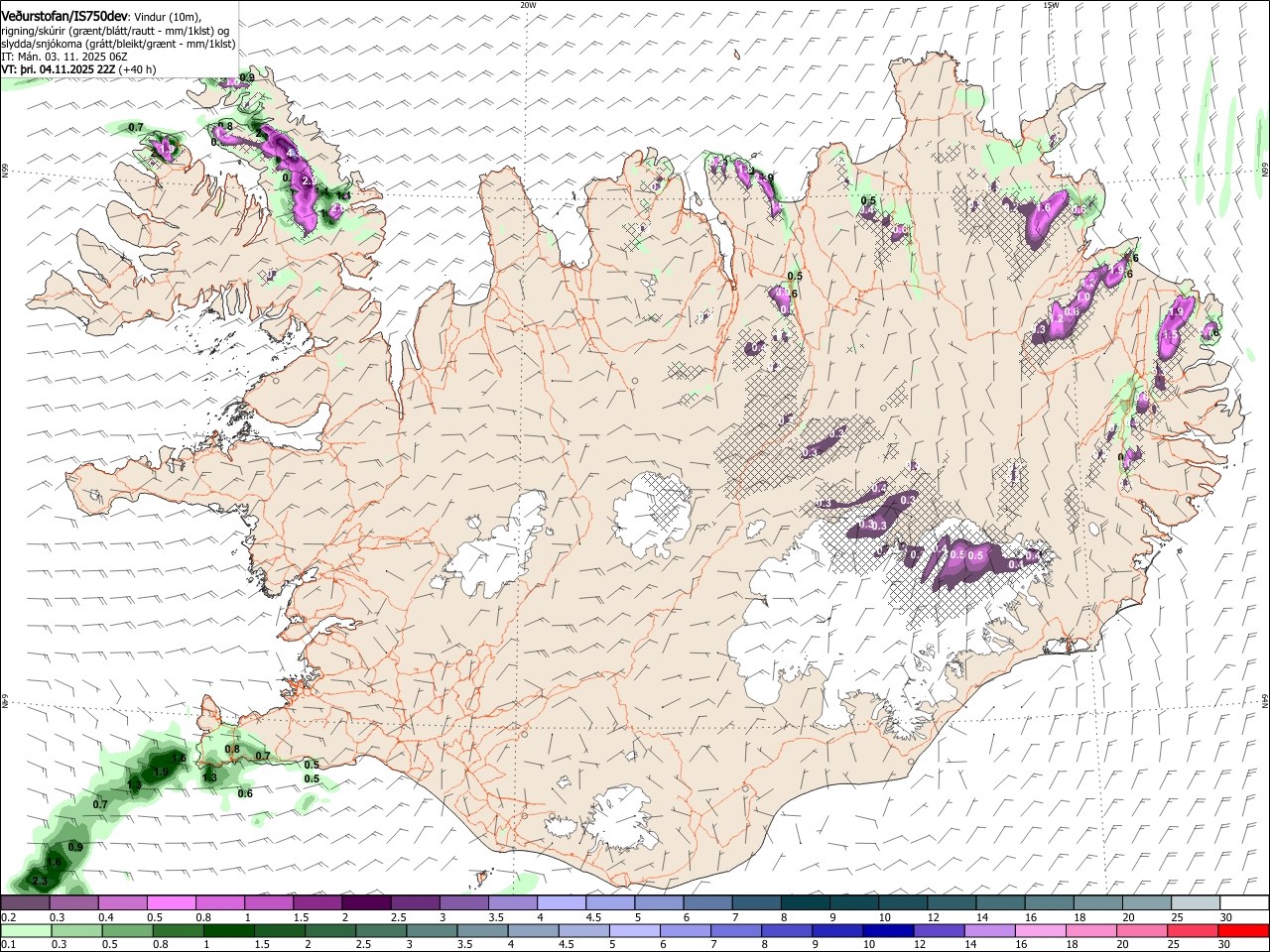Select rain-scale swatch between 9 and 10
The image size is (1270, 952).
838,930
